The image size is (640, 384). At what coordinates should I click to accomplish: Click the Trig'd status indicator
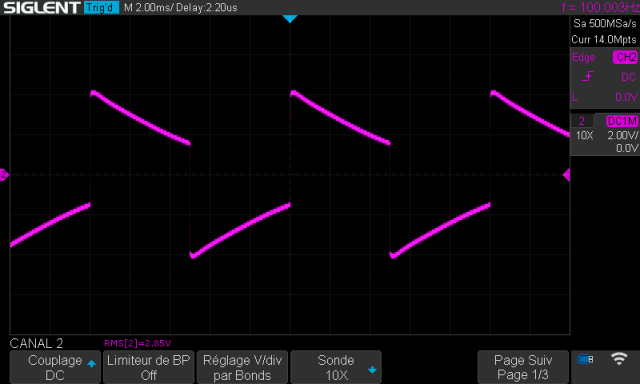click(101, 7)
